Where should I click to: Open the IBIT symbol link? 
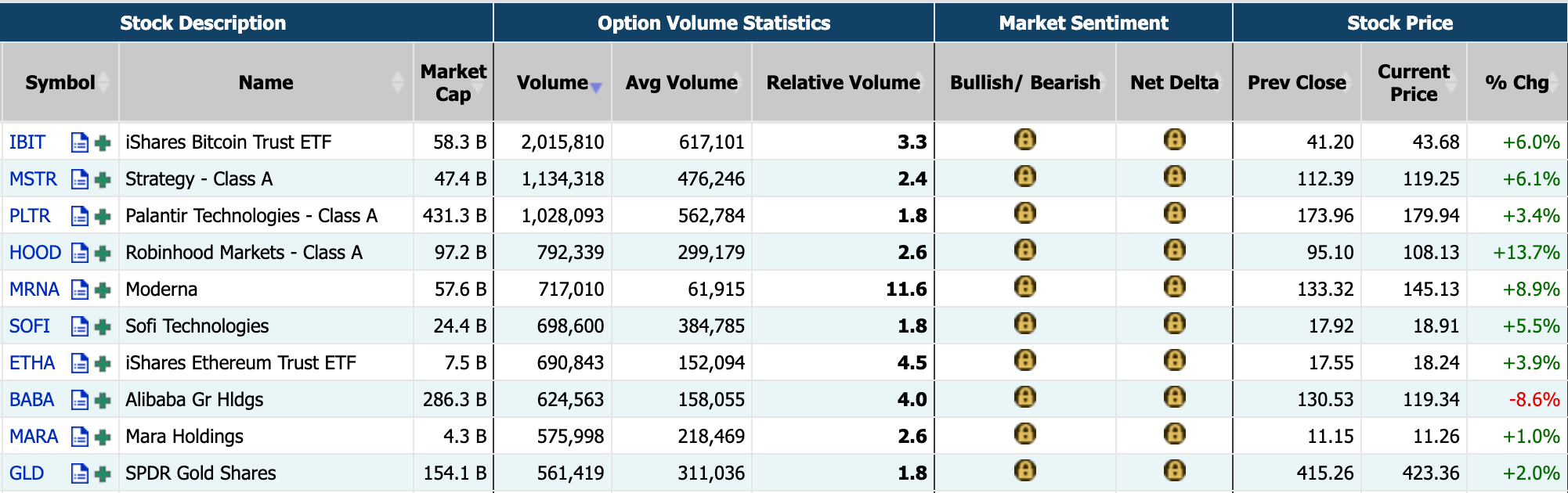27,142
